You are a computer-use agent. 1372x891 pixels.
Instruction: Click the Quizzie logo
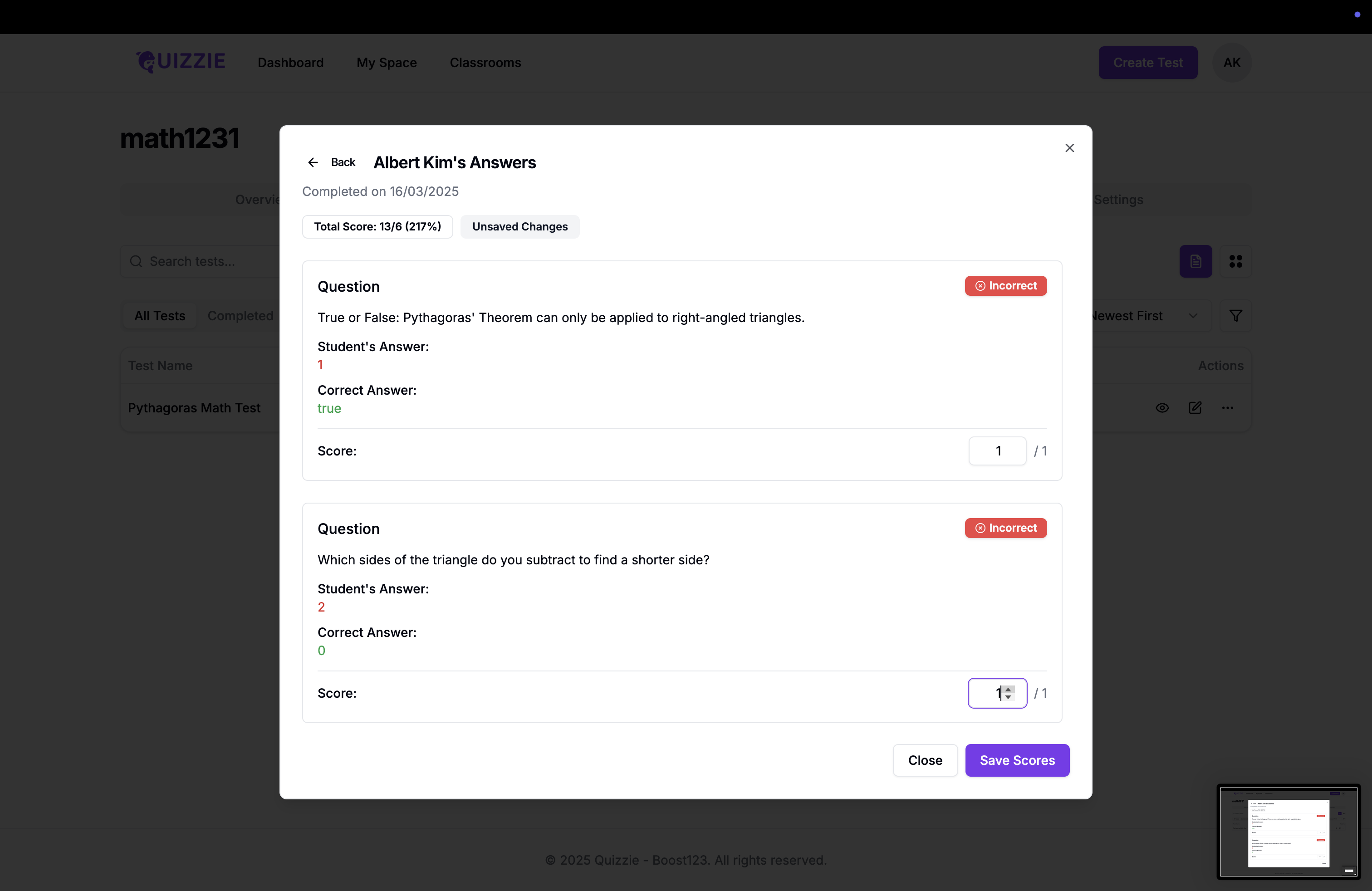(181, 62)
